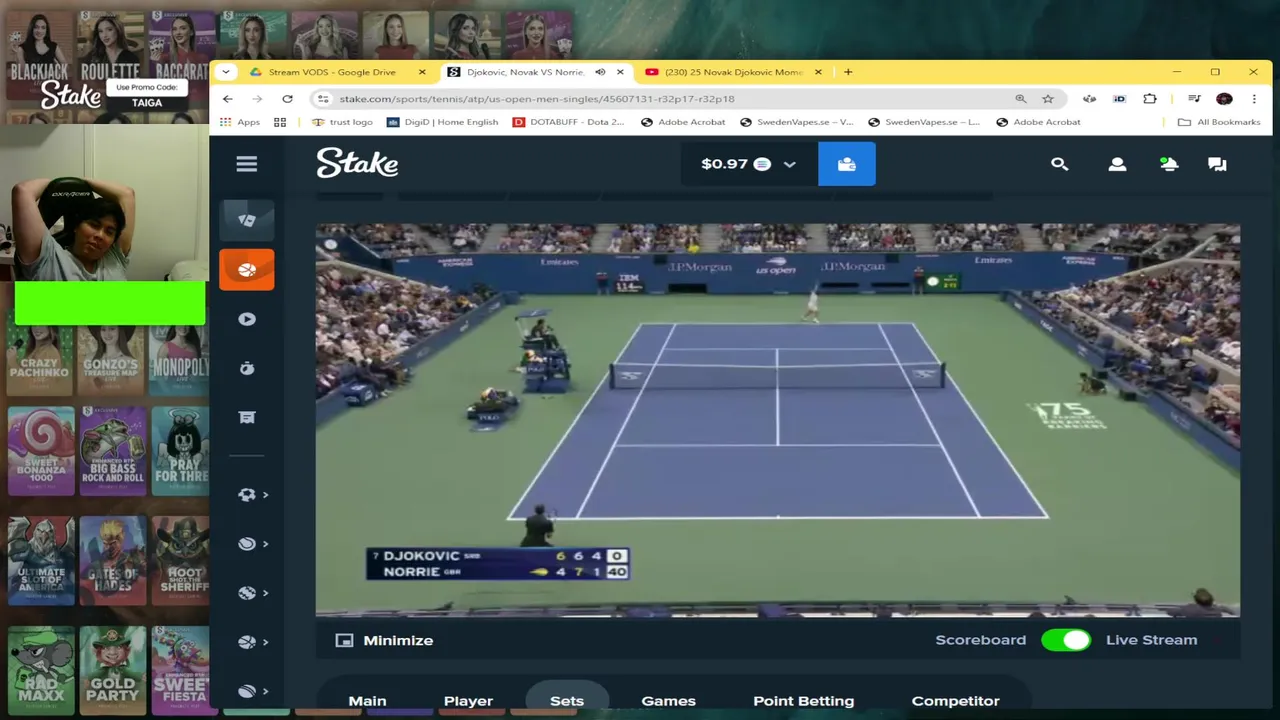Select the Sets markets tab
Viewport: 1280px width, 720px height.
567,701
